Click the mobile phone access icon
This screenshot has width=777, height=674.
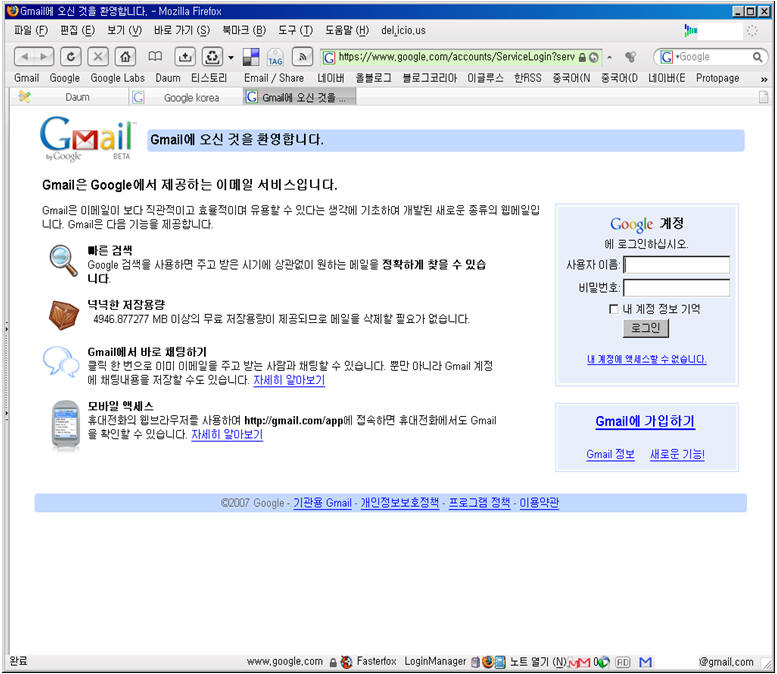pos(66,425)
